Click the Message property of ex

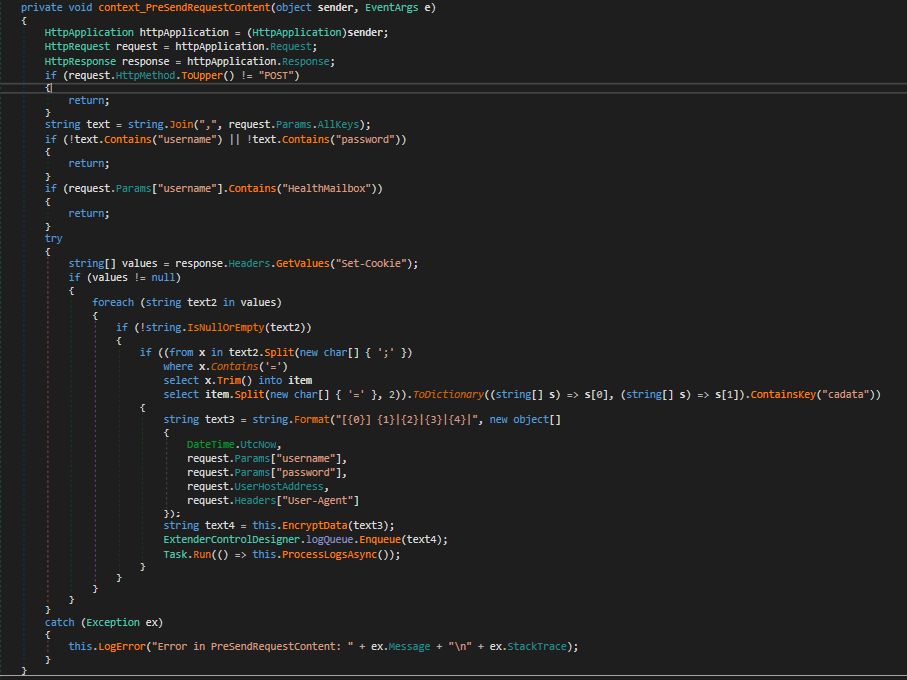coord(410,647)
